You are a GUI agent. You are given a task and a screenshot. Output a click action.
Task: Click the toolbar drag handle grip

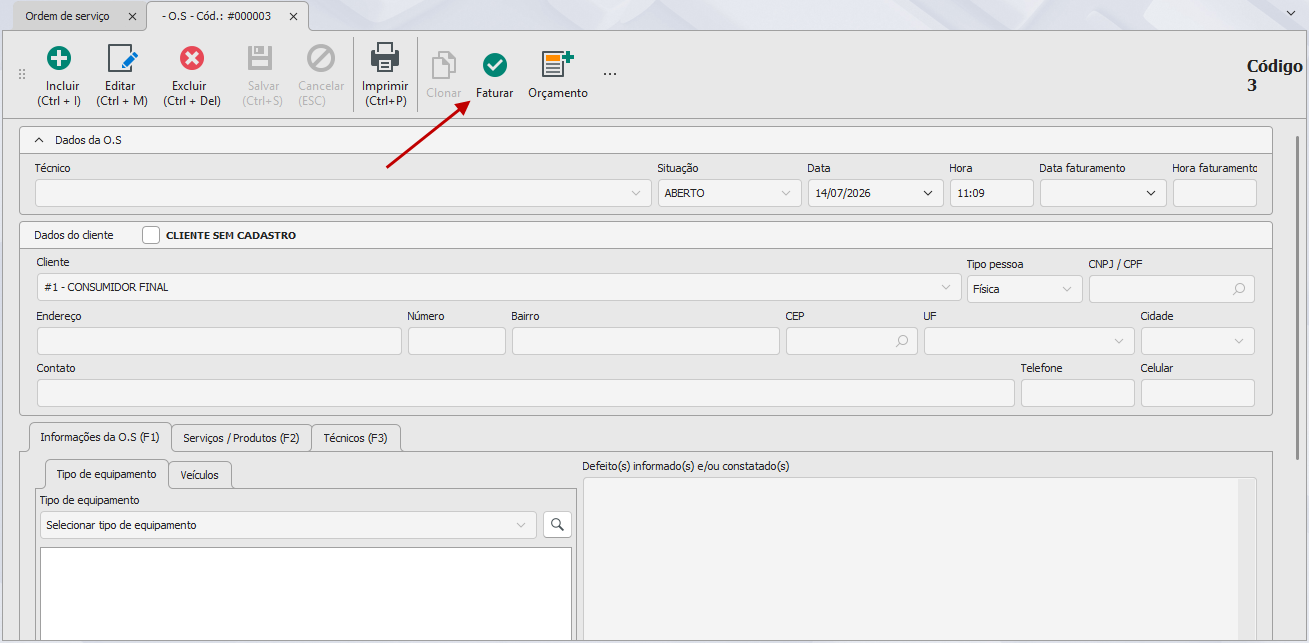(22, 74)
